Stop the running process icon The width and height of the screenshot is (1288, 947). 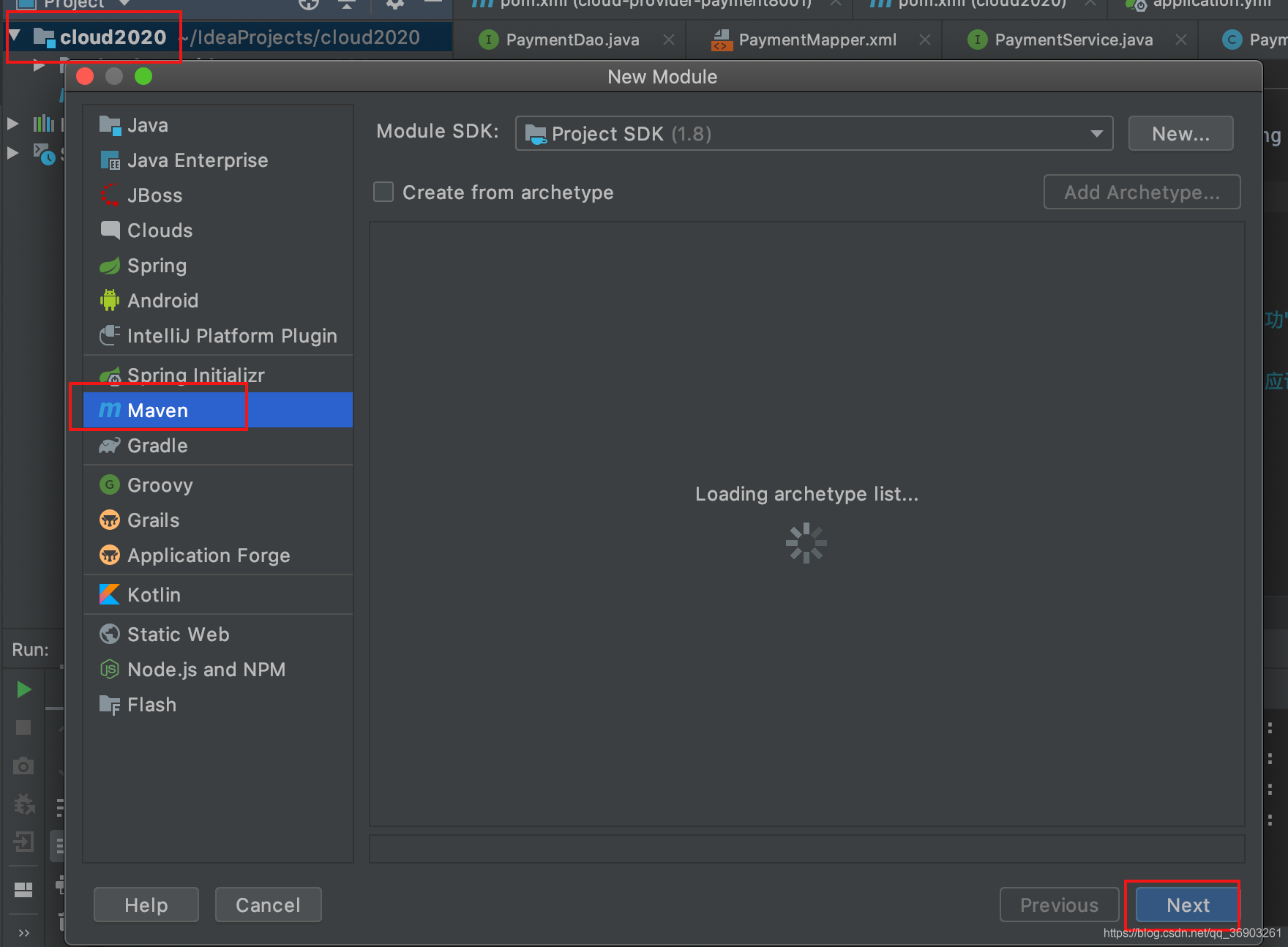(x=23, y=727)
